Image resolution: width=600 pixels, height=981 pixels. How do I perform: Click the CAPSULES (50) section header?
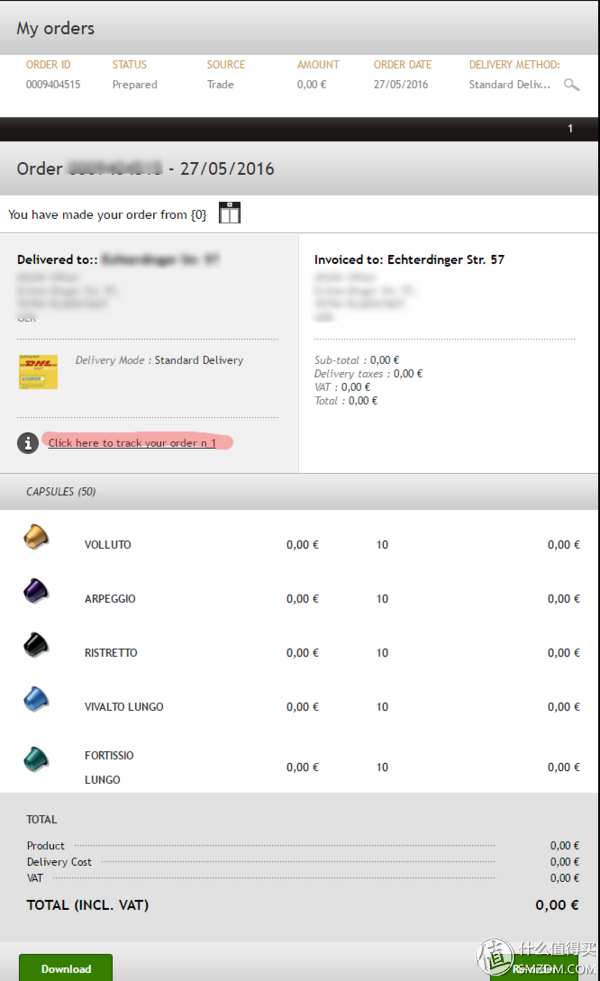click(61, 492)
